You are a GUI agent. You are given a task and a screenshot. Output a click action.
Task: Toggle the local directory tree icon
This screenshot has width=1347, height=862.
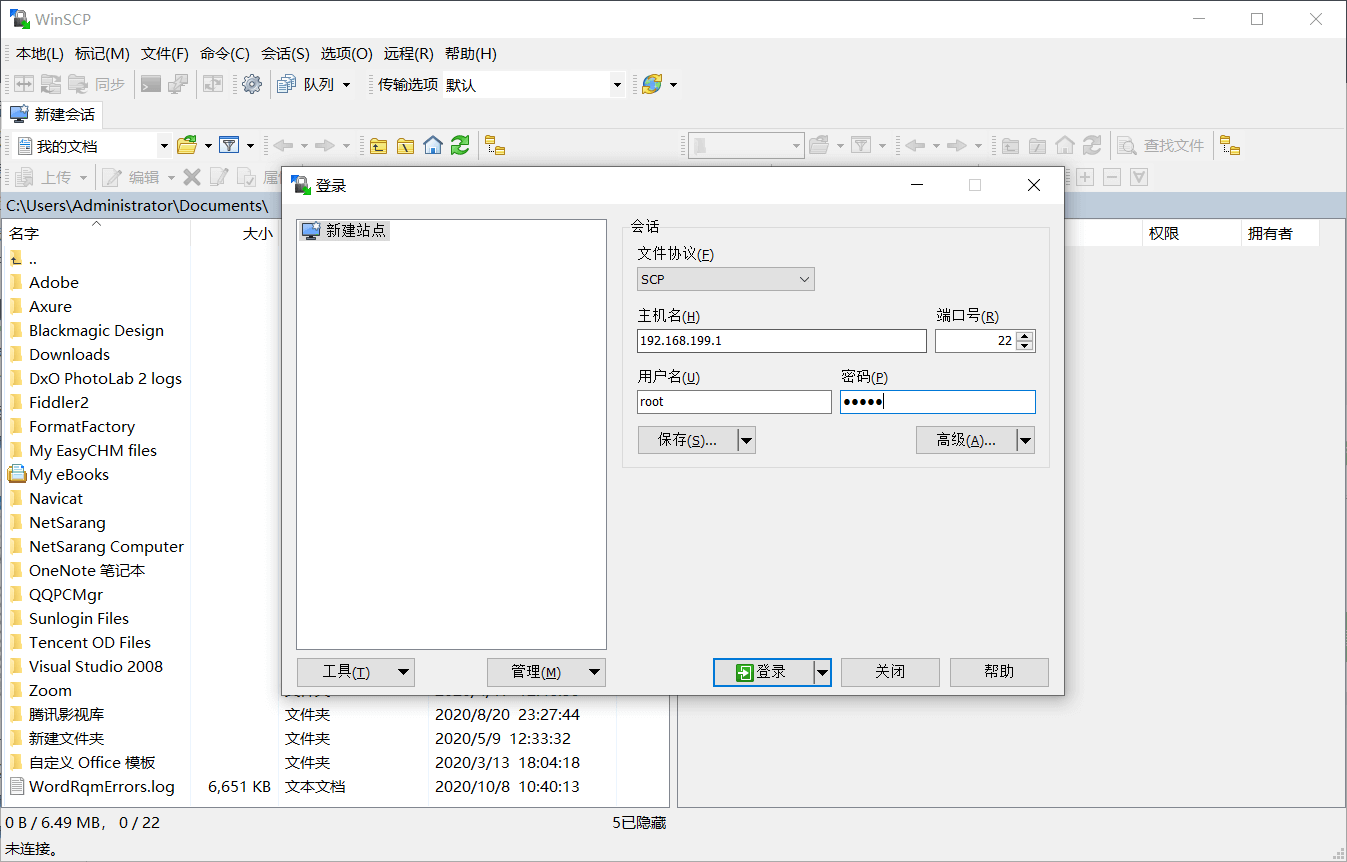click(x=495, y=146)
